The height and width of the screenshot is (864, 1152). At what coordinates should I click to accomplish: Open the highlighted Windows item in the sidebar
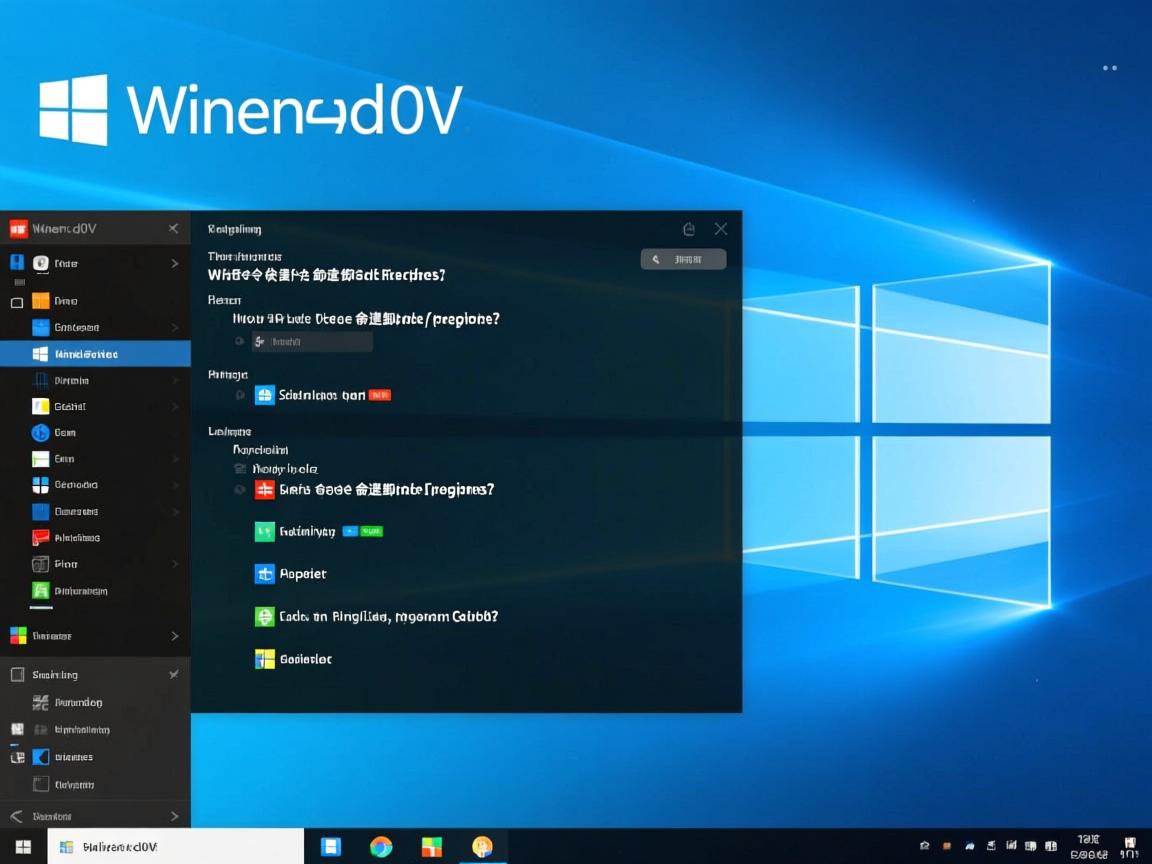[95, 353]
